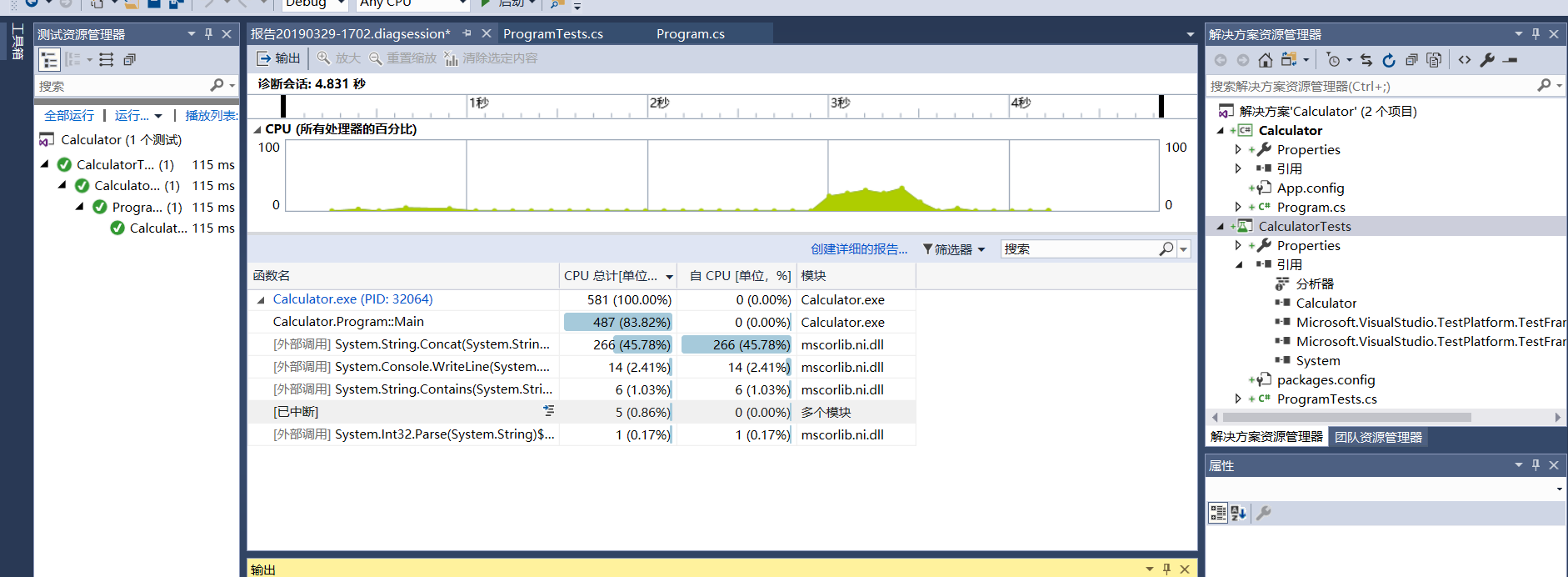Image resolution: width=1568 pixels, height=577 pixels.
Task: Collapse the CPU graph section triangle
Action: 257,129
